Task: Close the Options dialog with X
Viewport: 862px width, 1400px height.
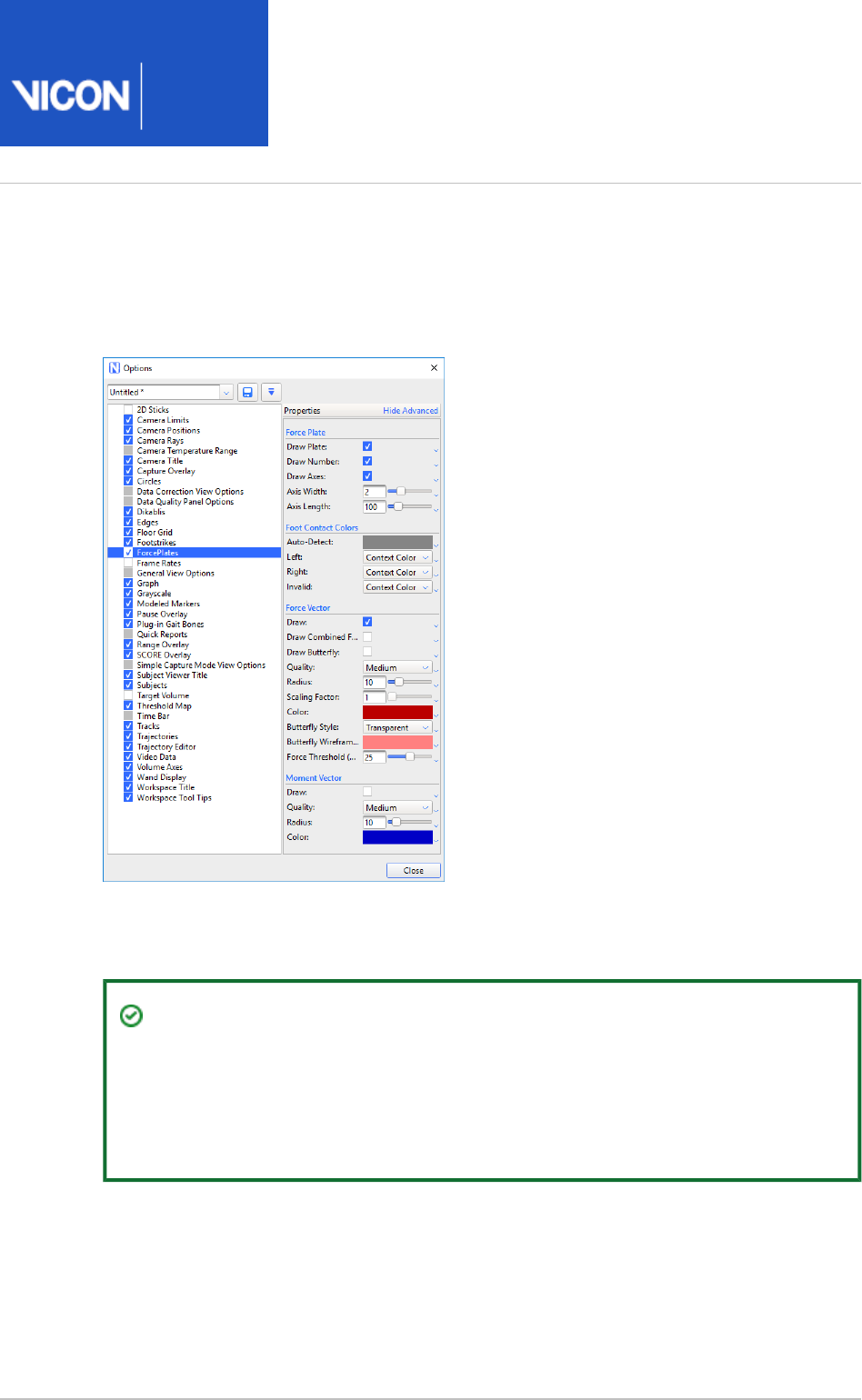Action: click(434, 368)
